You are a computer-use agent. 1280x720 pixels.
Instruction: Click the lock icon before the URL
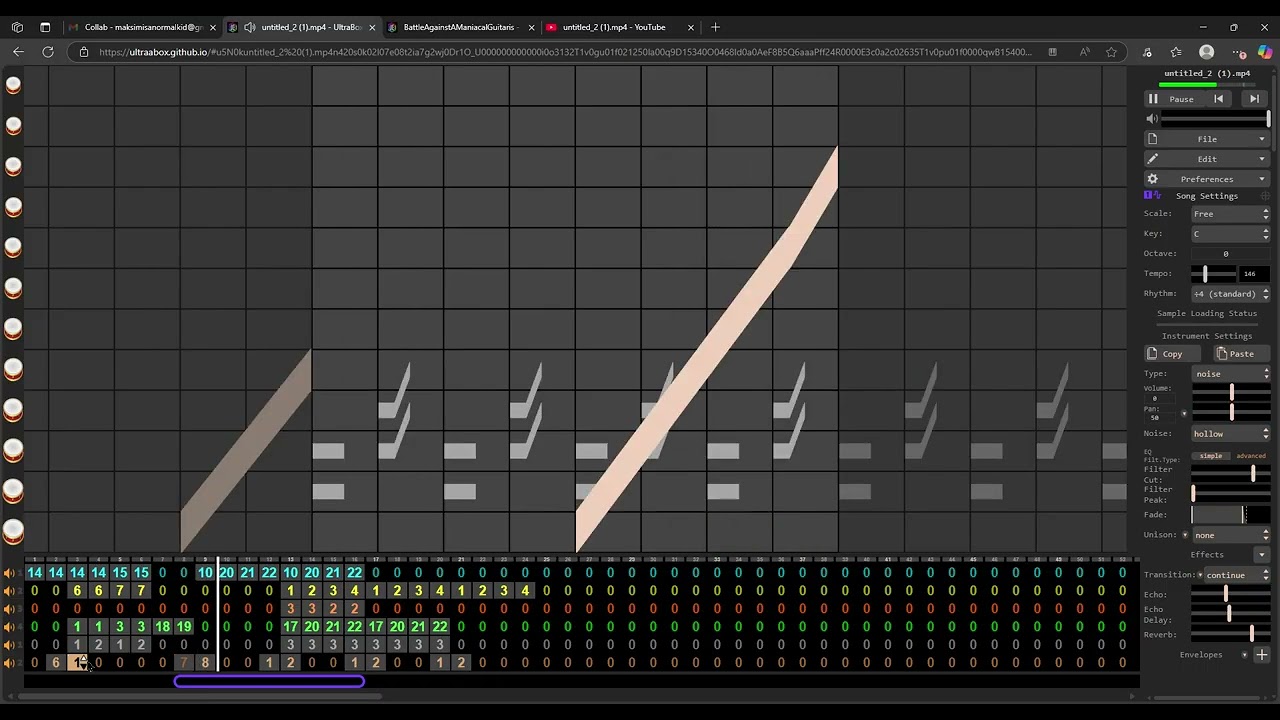[x=84, y=52]
